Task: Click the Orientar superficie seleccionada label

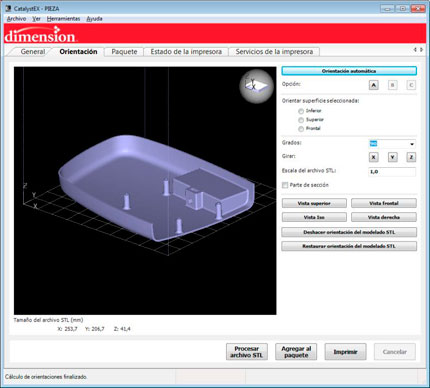Action: pos(320,101)
